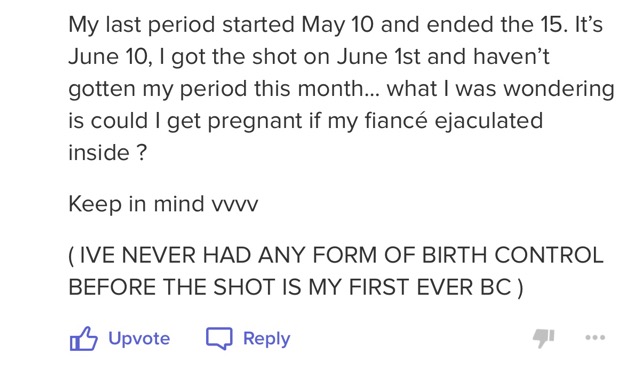Click the line "gotten my period this month..."
This screenshot has width=640, height=374.
coord(341,89)
